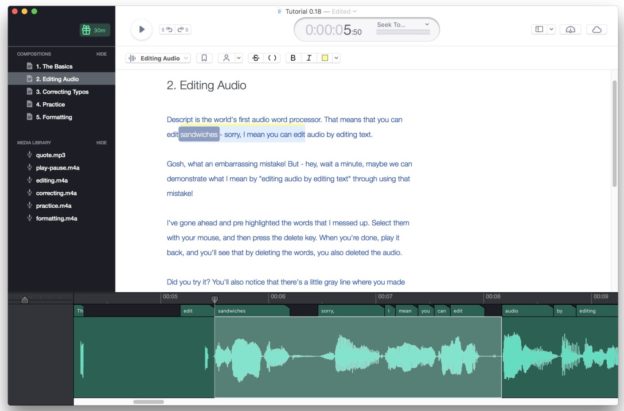Click the playhead marker on timeline ruler
The height and width of the screenshot is (411, 624).
point(214,299)
